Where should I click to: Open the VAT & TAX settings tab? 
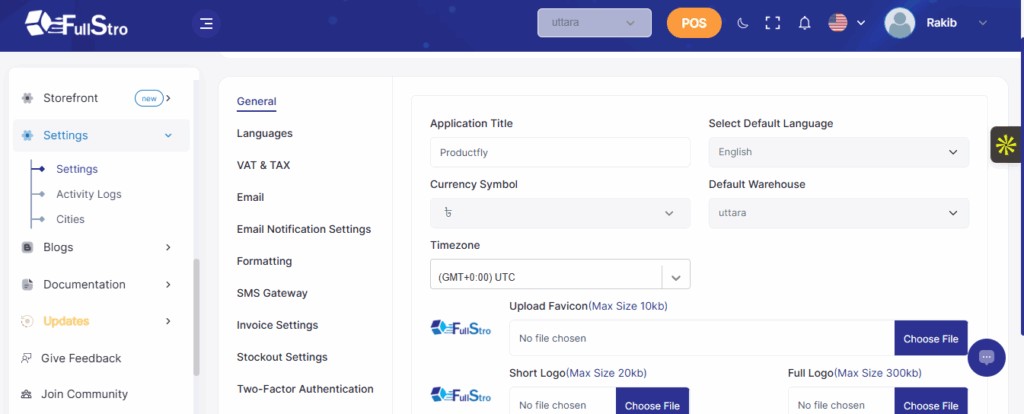coord(263,165)
